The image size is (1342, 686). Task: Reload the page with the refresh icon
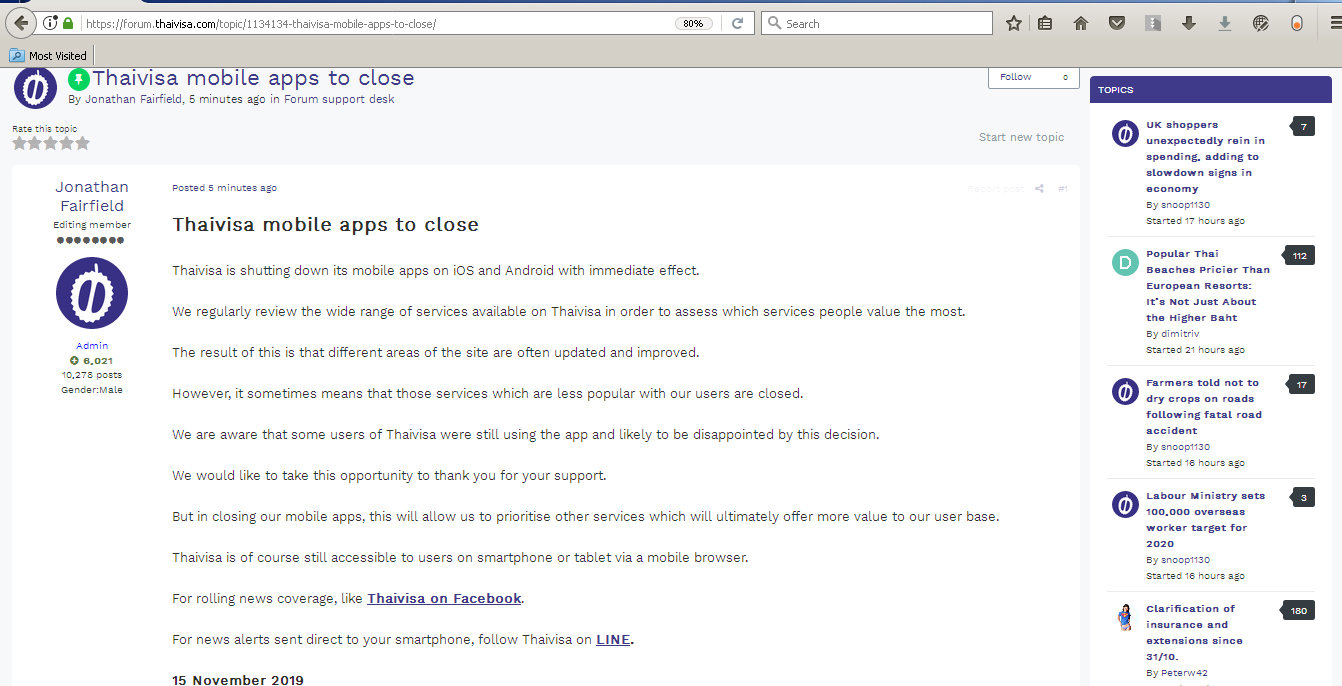(x=738, y=23)
